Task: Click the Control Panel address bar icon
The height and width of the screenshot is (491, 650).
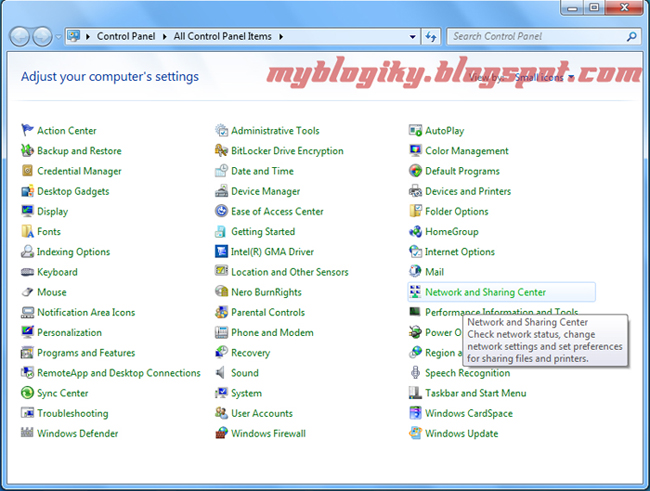Action: (x=74, y=36)
